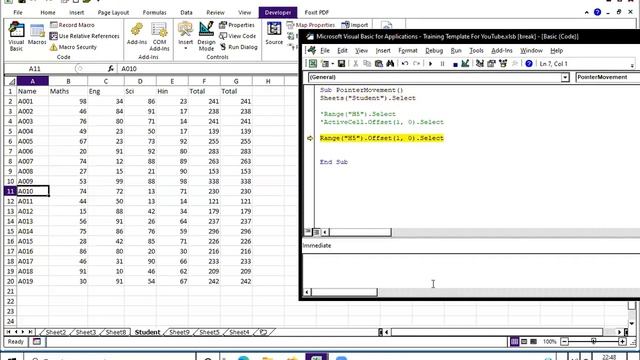Open COM Add-Ins dialog
The image size is (640, 360).
(x=159, y=37)
